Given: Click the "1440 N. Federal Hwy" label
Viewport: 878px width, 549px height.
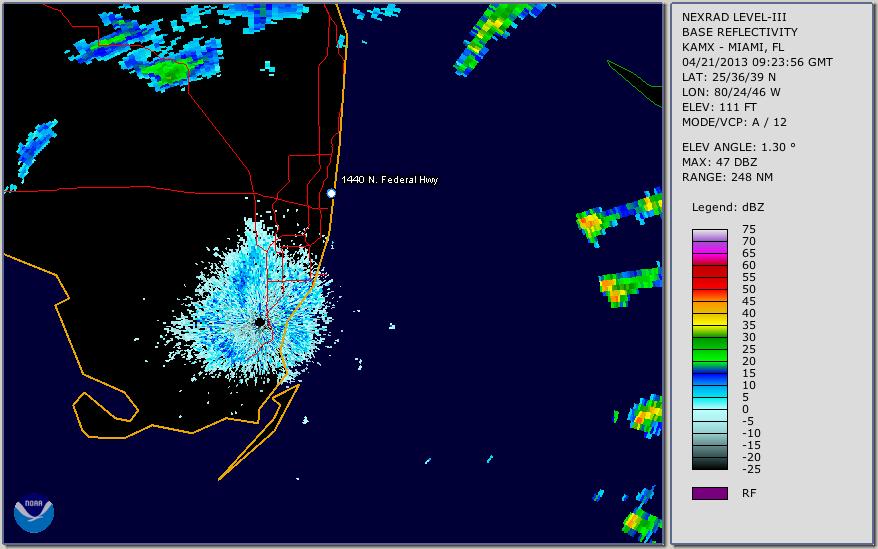Looking at the screenshot, I should point(390,179).
